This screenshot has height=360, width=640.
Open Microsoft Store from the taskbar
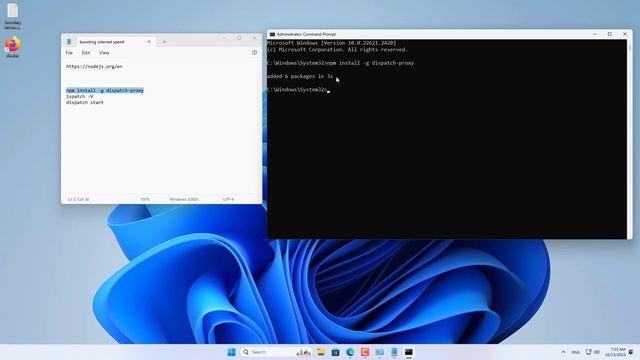[335, 352]
